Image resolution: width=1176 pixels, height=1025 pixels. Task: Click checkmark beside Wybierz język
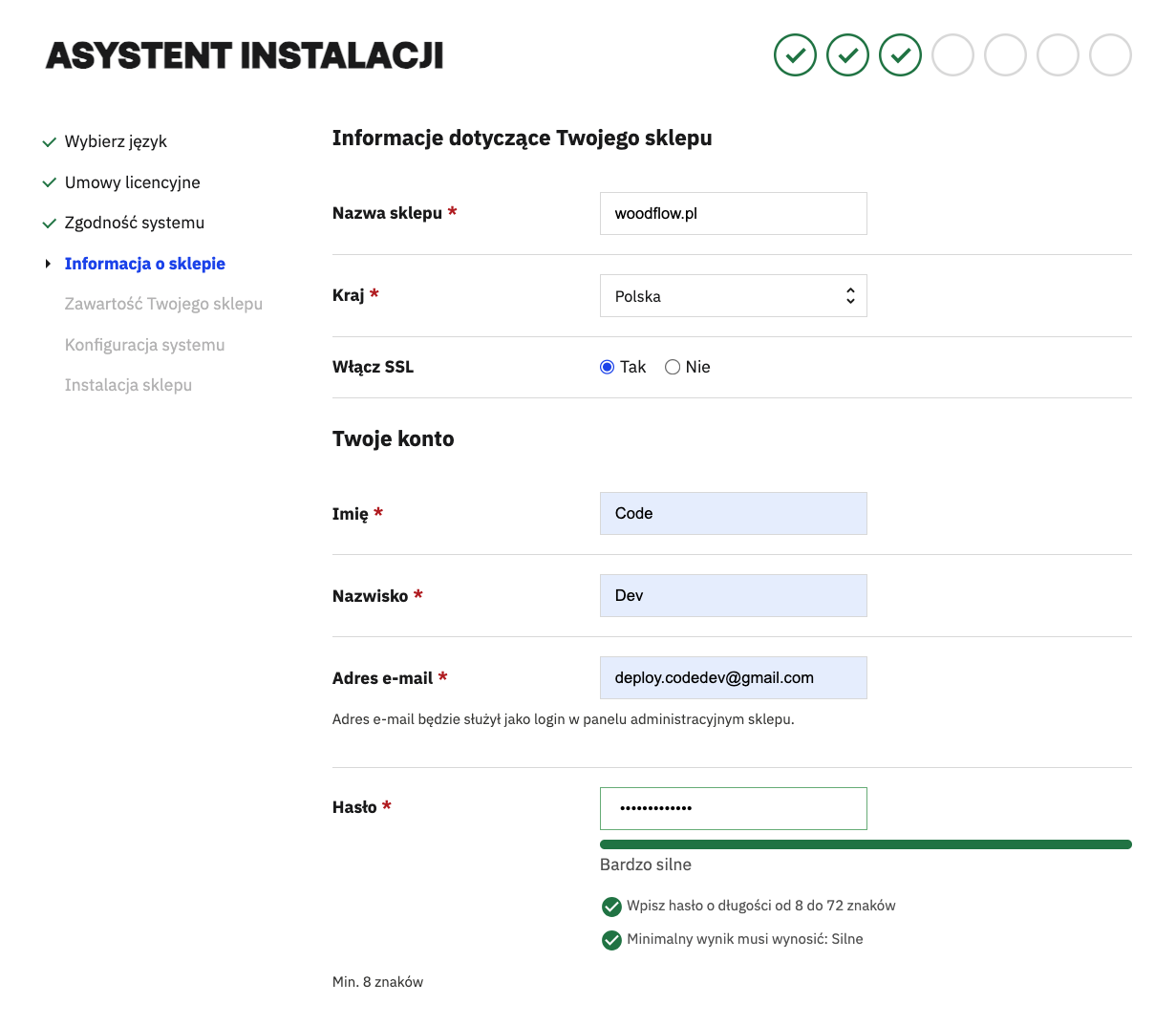point(50,142)
